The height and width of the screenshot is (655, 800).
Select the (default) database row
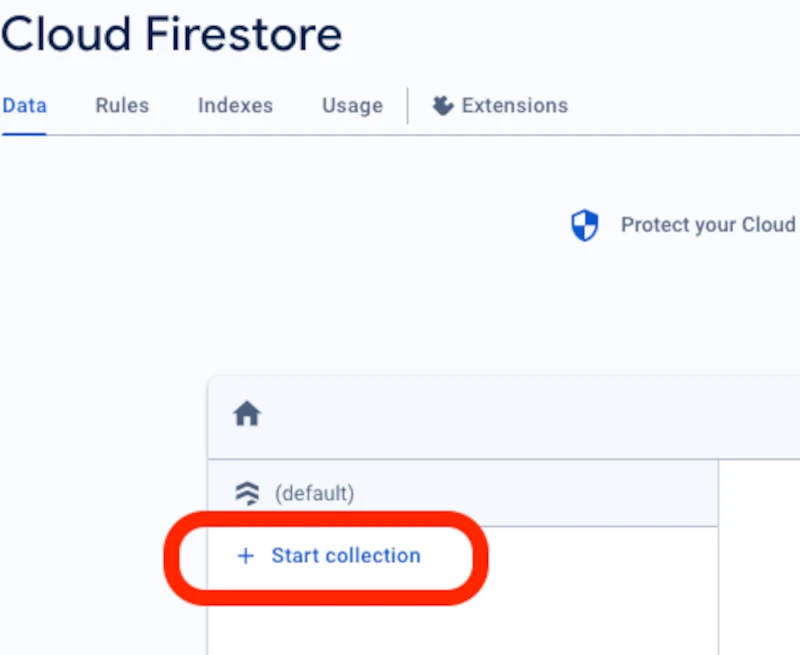(463, 493)
